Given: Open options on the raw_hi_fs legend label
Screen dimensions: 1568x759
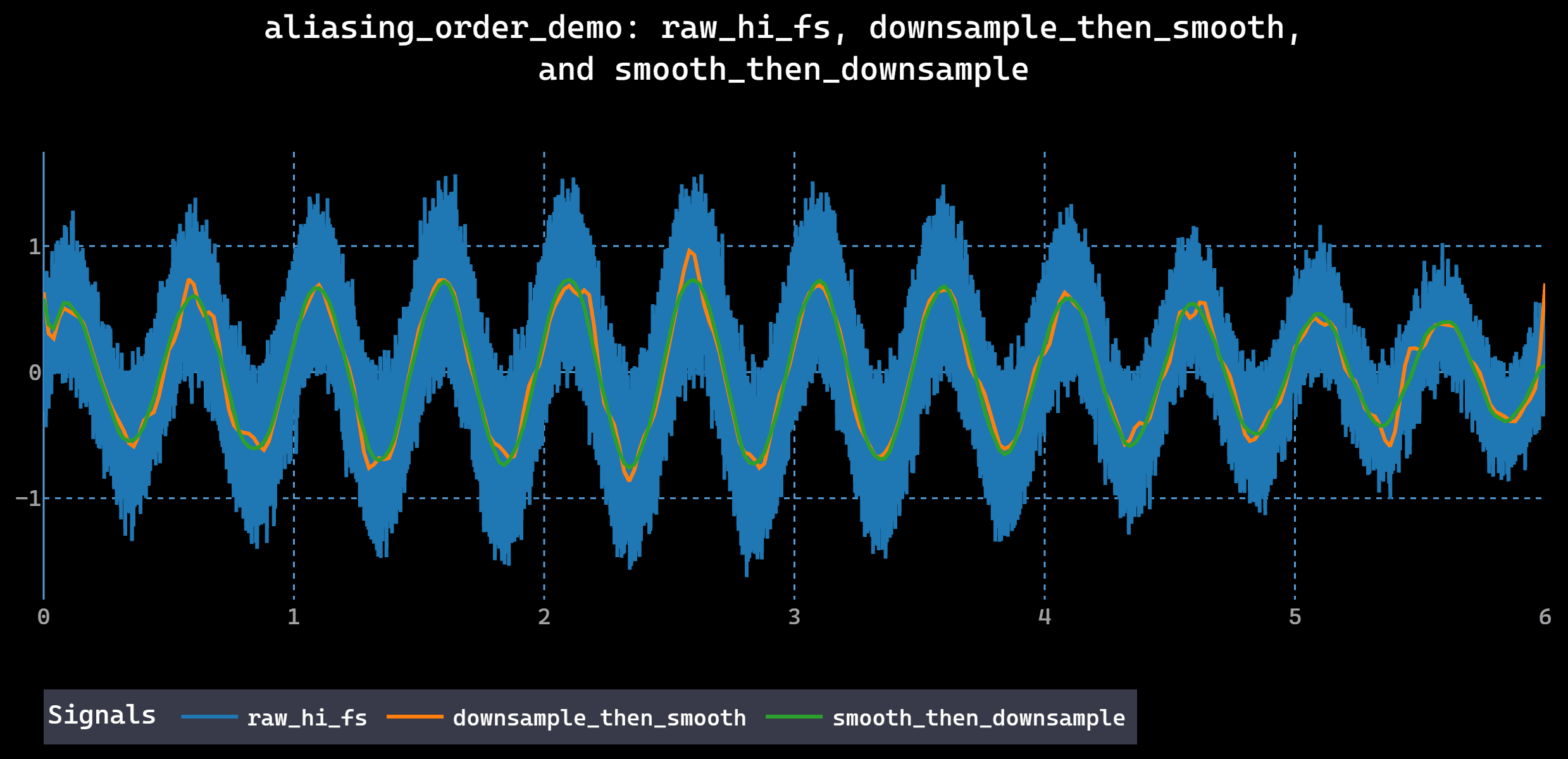Looking at the screenshot, I should (x=307, y=717).
